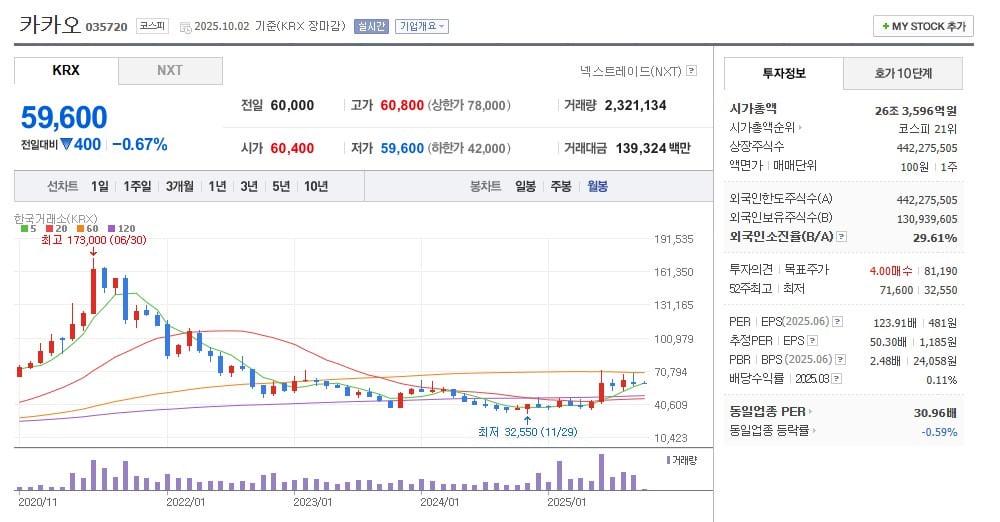Screen dimensions: 1000x522
Task: Click the tallest volume bar in 거래량 chart
Action: point(601,472)
